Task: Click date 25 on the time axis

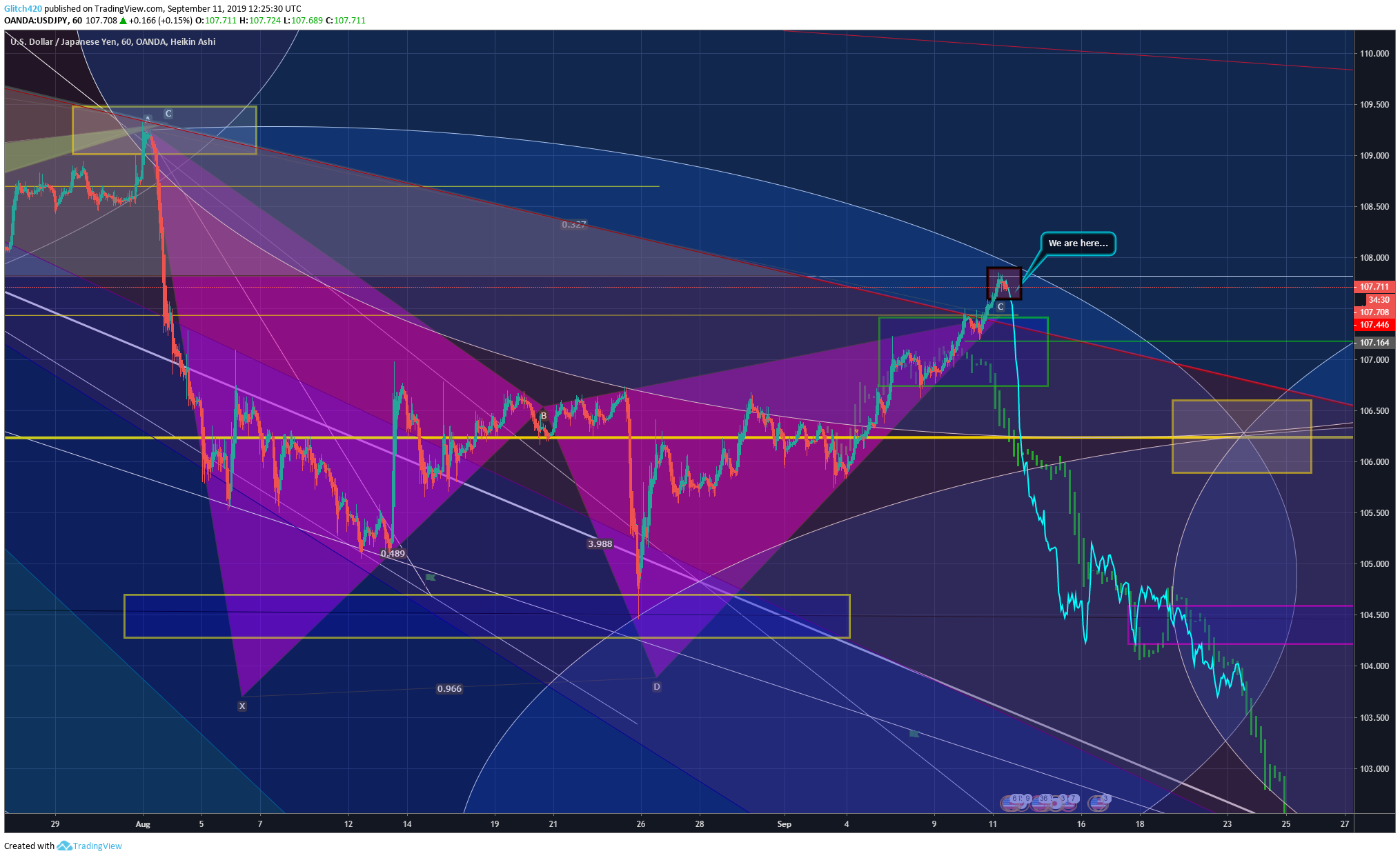Action: 1286,824
